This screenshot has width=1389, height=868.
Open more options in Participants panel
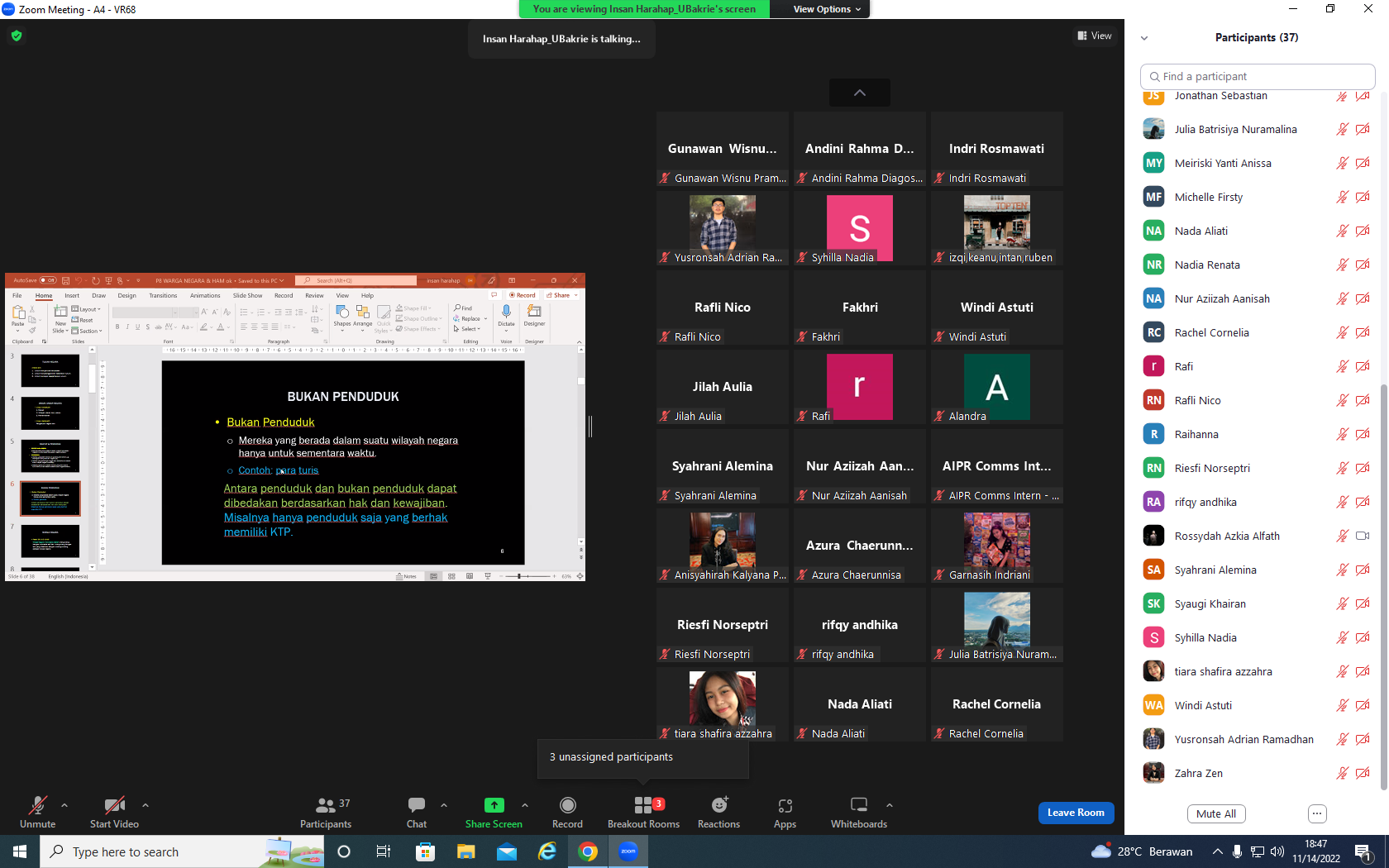tap(1317, 813)
